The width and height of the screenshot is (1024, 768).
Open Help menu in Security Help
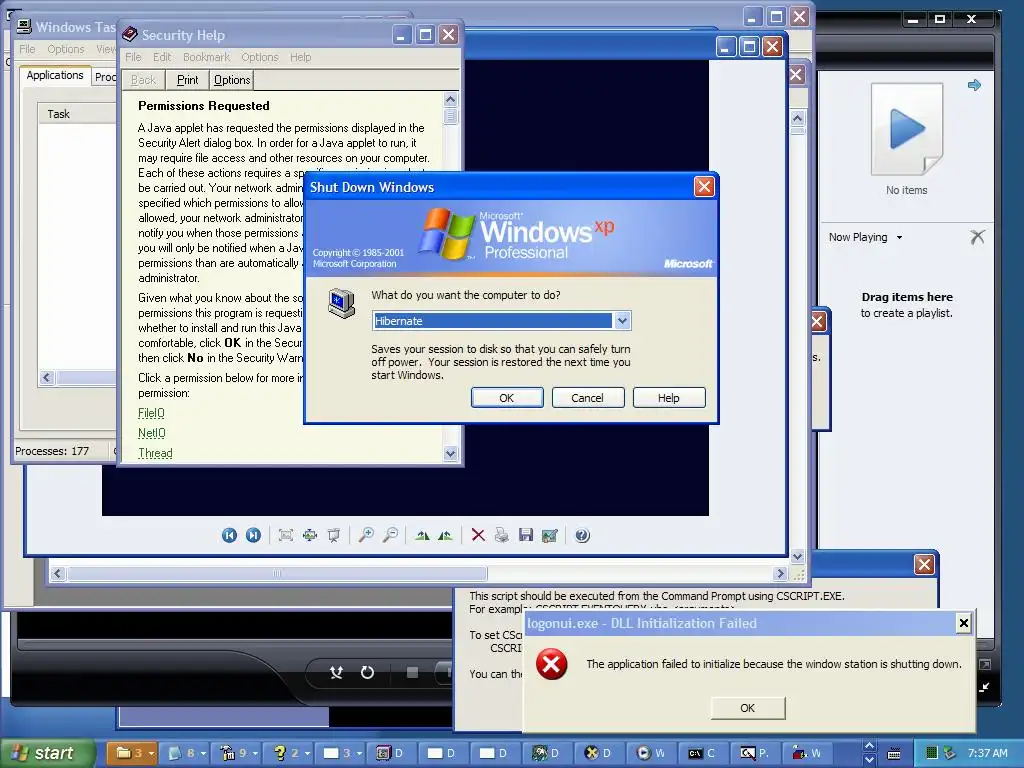coord(300,57)
